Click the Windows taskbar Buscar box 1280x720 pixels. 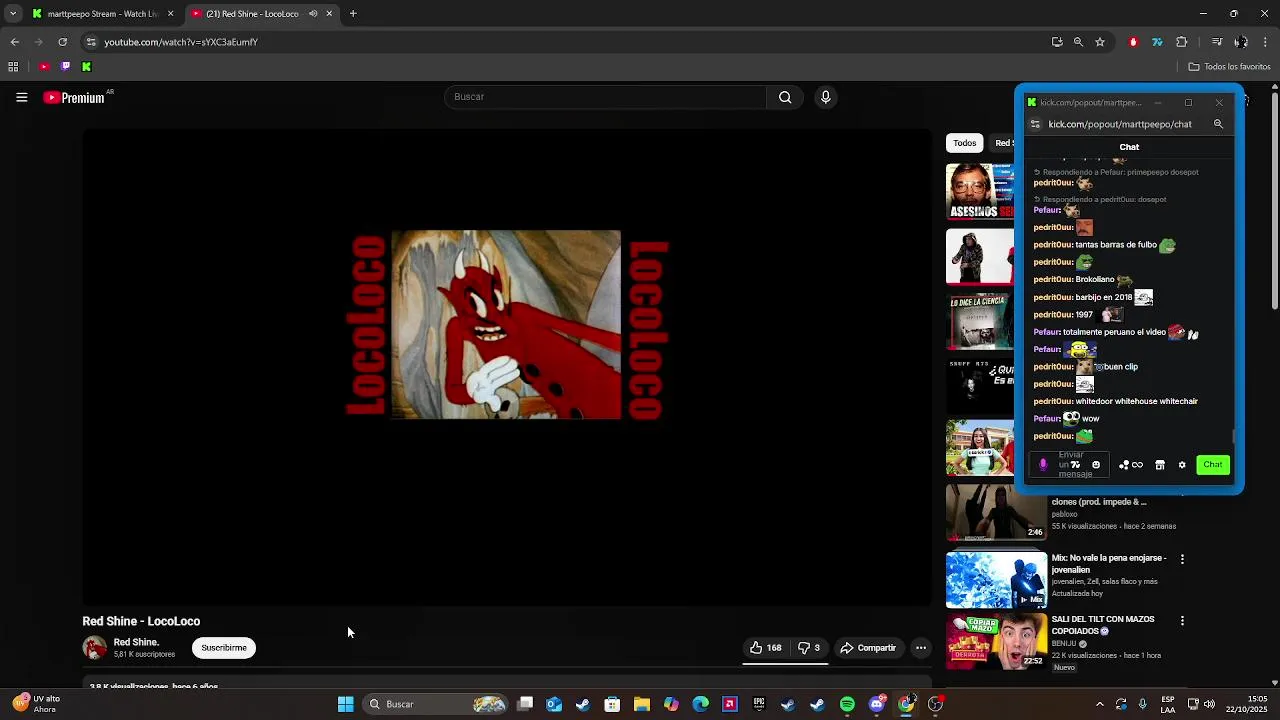434,704
